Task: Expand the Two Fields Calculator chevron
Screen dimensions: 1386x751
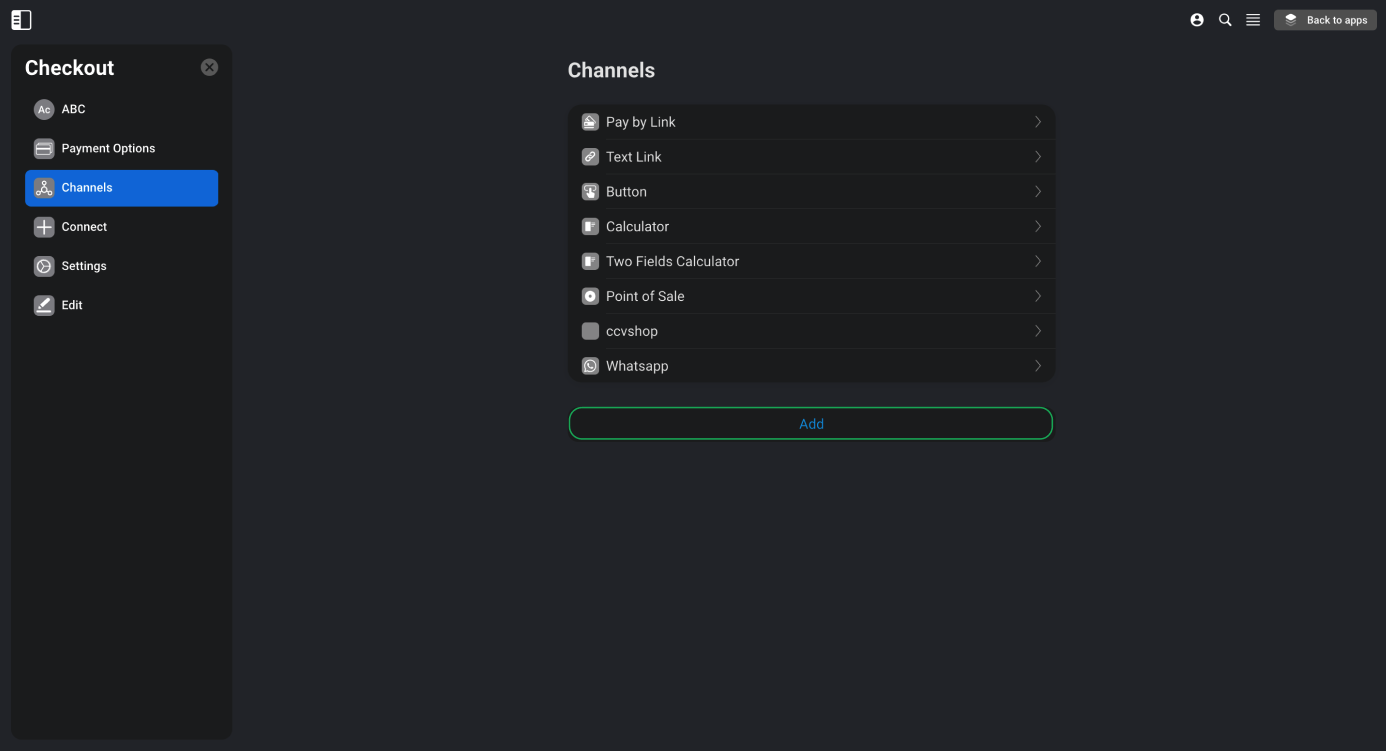Action: point(1038,261)
